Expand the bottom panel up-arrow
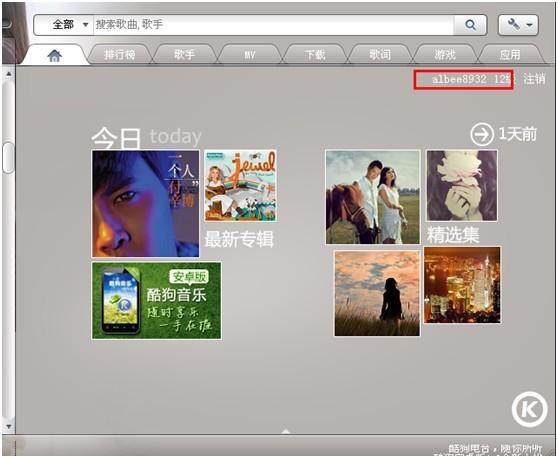Screen dimensions: 558x458 [x=285, y=431]
